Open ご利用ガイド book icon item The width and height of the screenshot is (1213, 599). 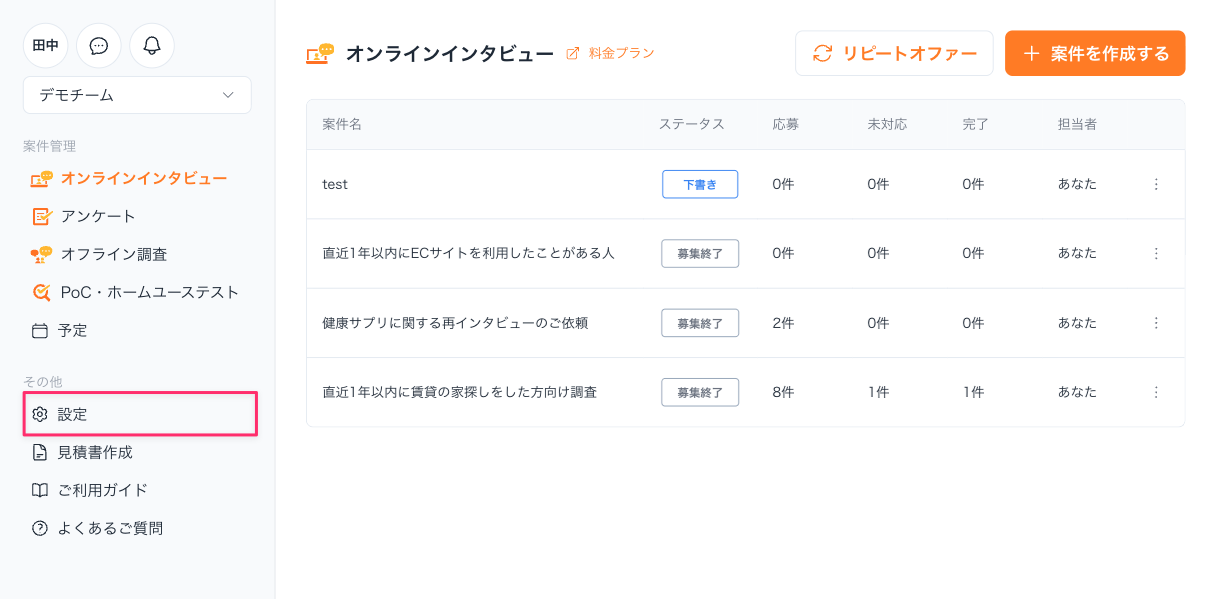tap(102, 490)
